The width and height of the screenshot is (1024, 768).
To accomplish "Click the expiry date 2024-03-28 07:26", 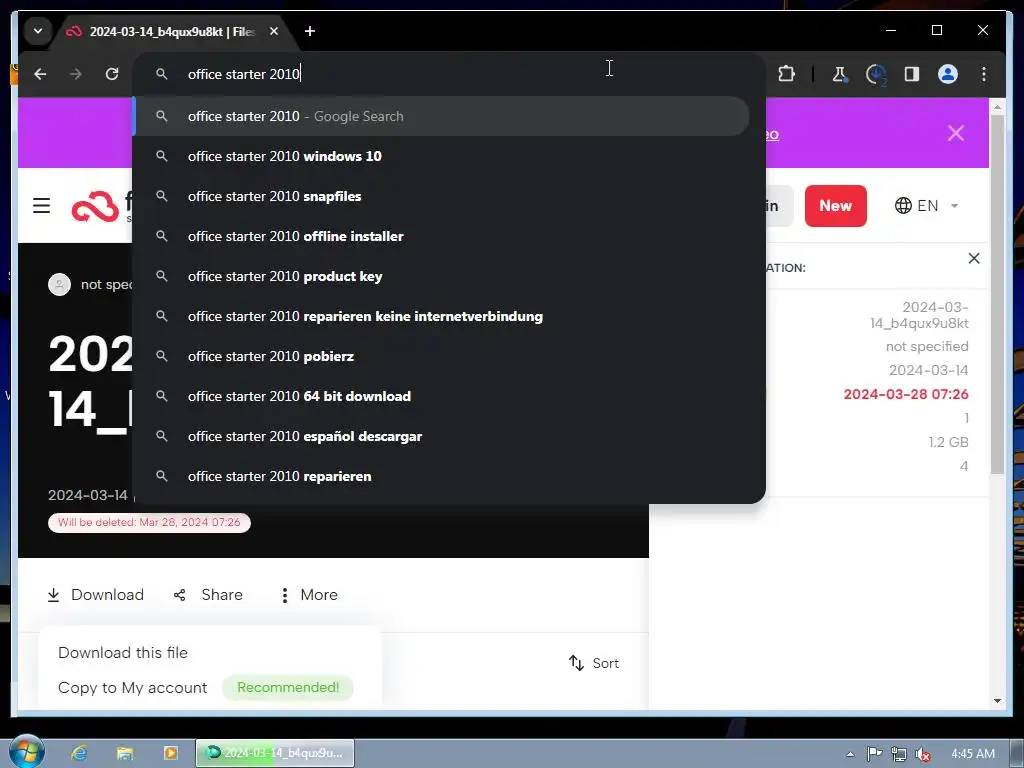I will [906, 394].
